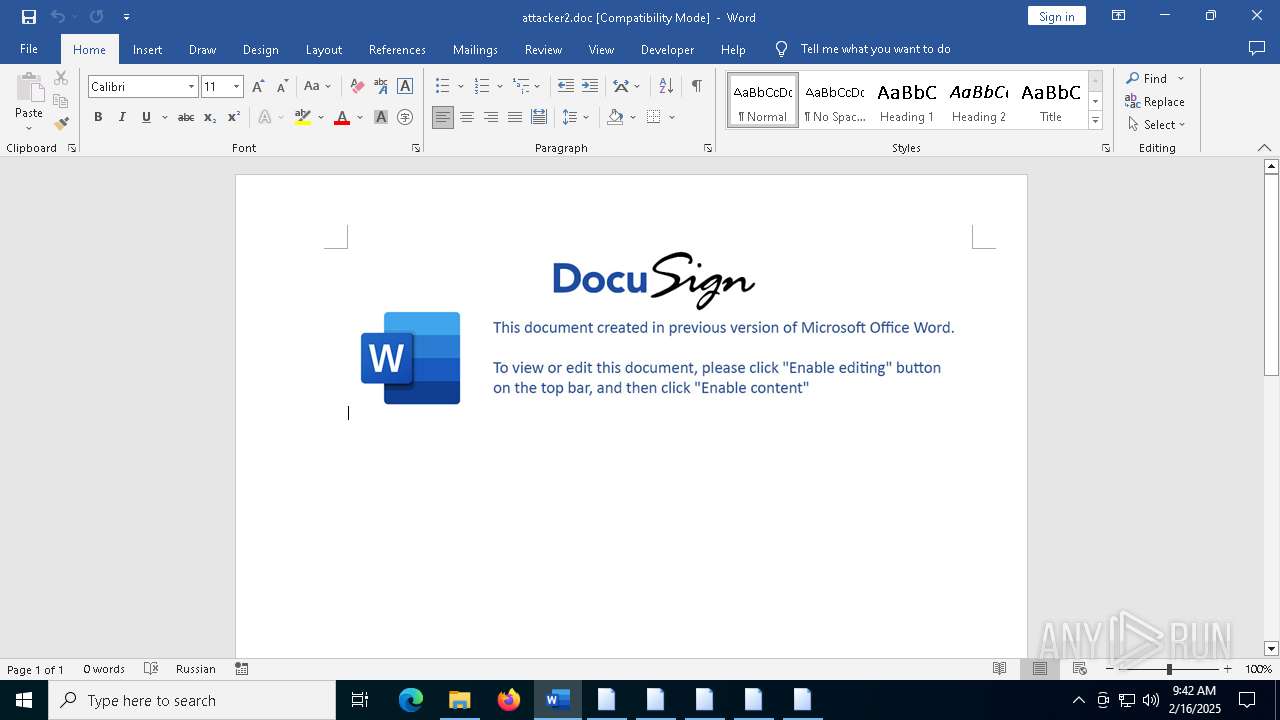Open Firefox from the taskbar
The width and height of the screenshot is (1280, 720).
[x=509, y=700]
